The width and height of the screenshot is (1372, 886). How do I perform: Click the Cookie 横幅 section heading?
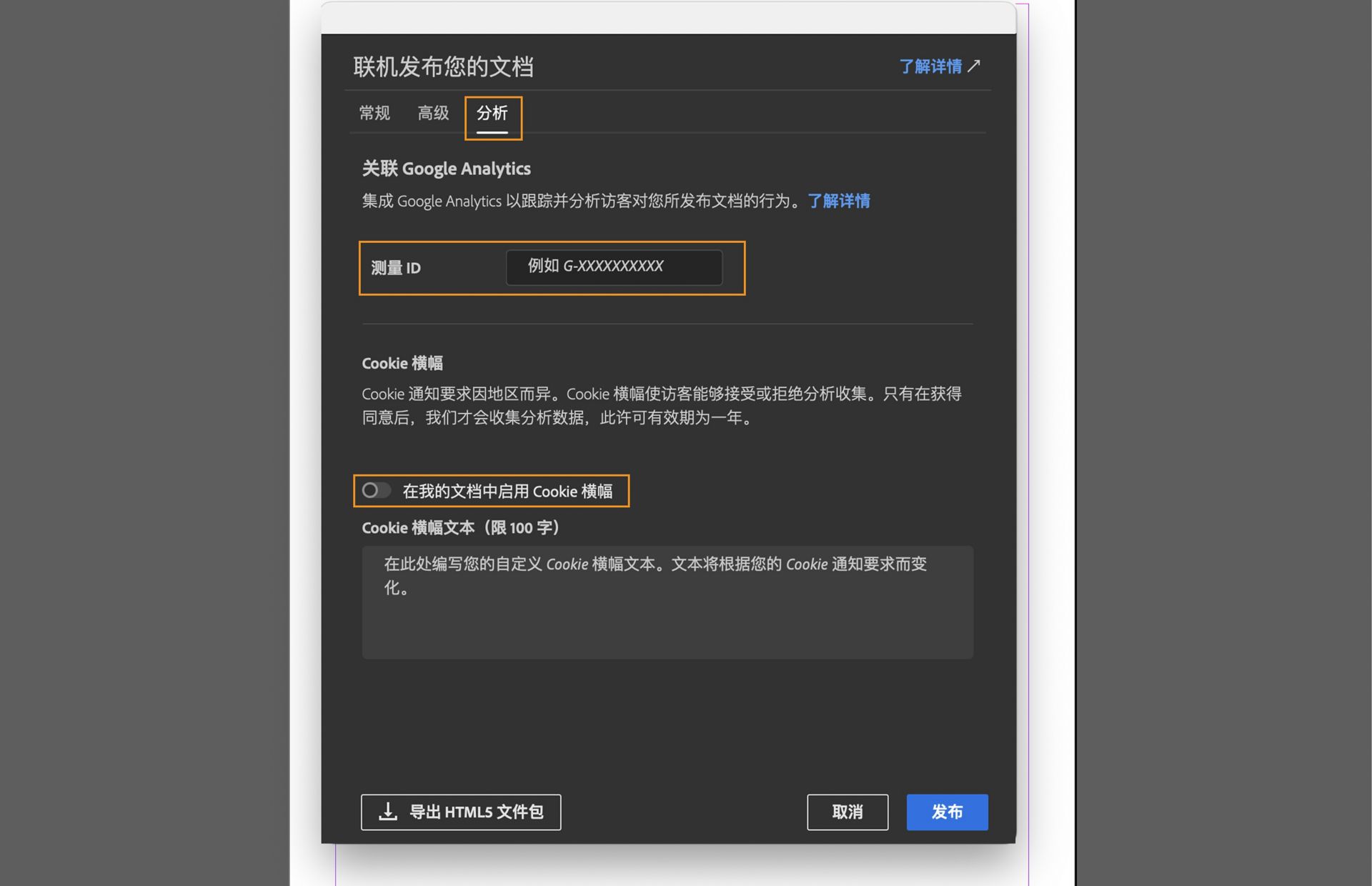(x=403, y=363)
